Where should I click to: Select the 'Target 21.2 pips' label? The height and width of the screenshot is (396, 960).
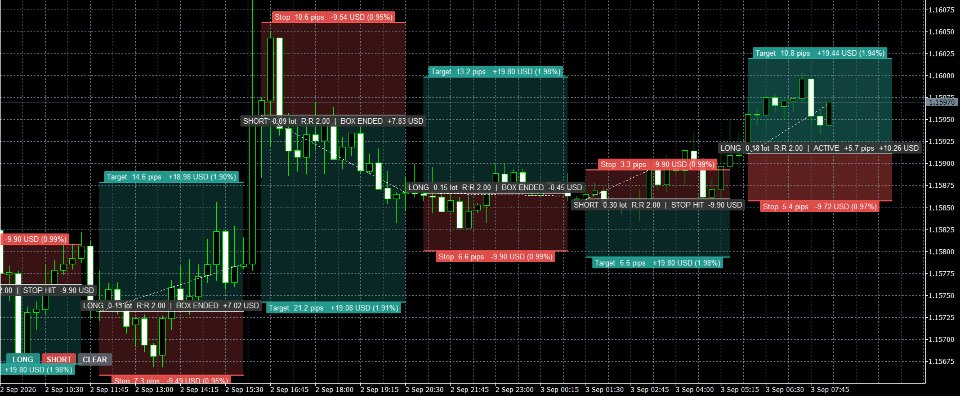pyautogui.click(x=333, y=308)
